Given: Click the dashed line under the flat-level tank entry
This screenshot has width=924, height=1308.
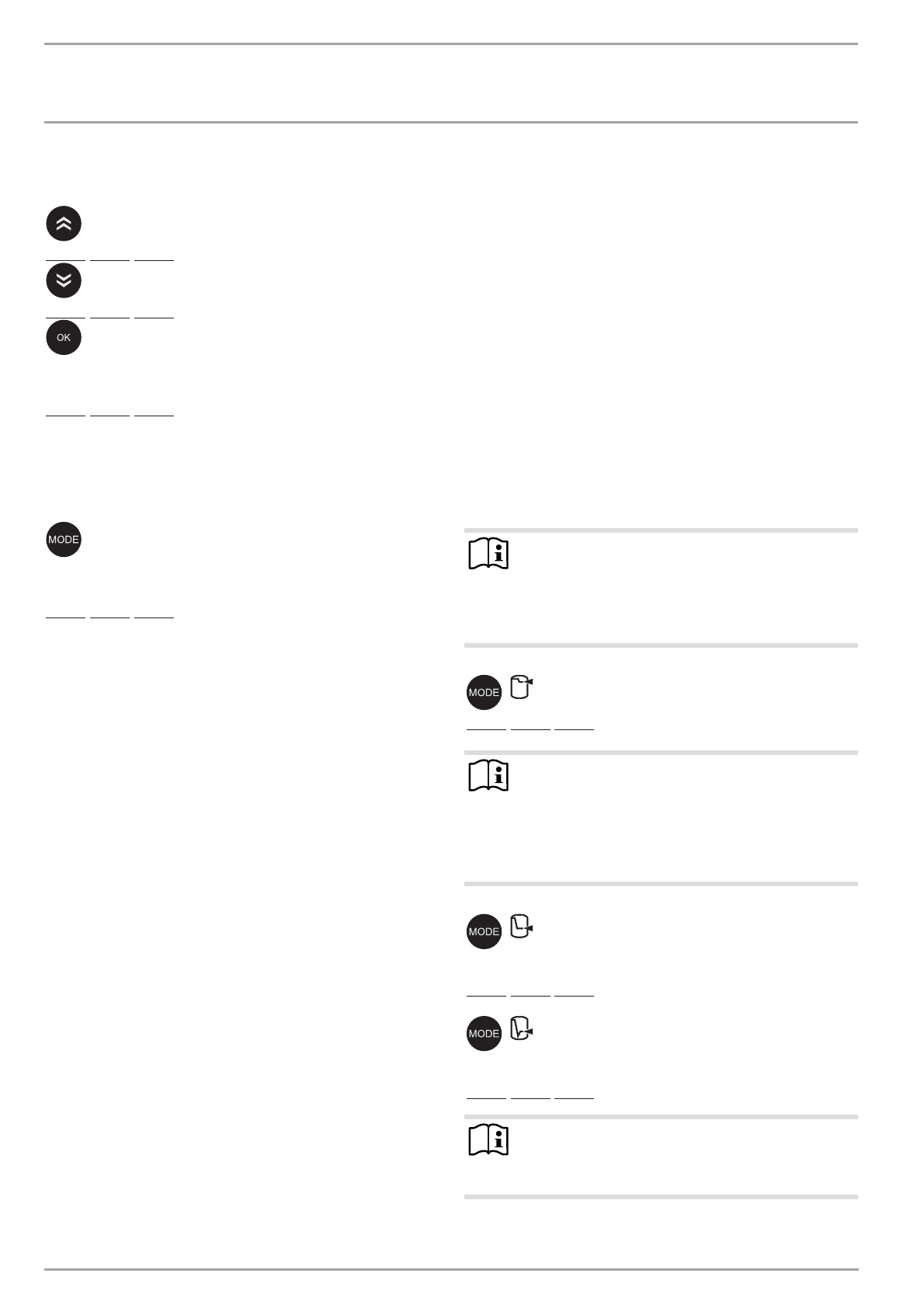Looking at the screenshot, I should pyautogui.click(x=530, y=729).
